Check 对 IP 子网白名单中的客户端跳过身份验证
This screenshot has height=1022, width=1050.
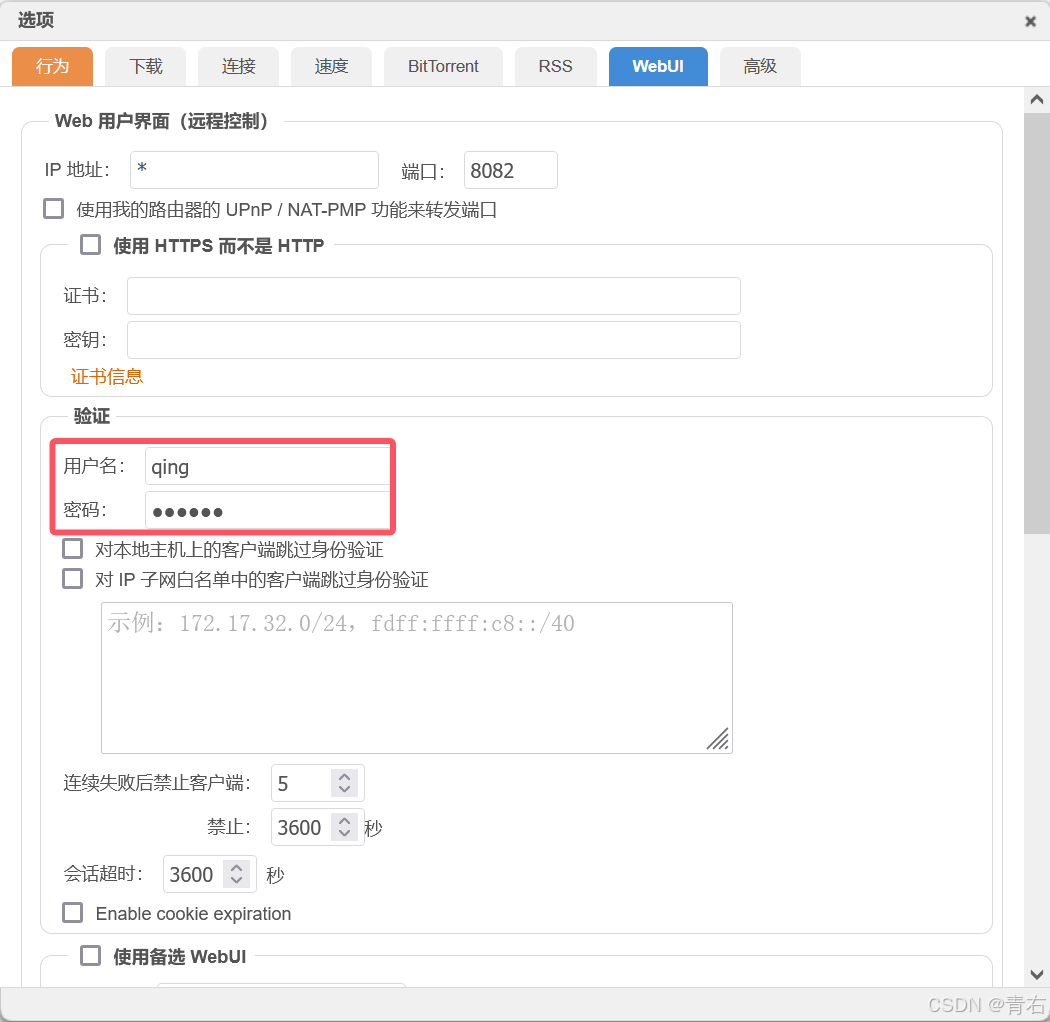pos(72,579)
